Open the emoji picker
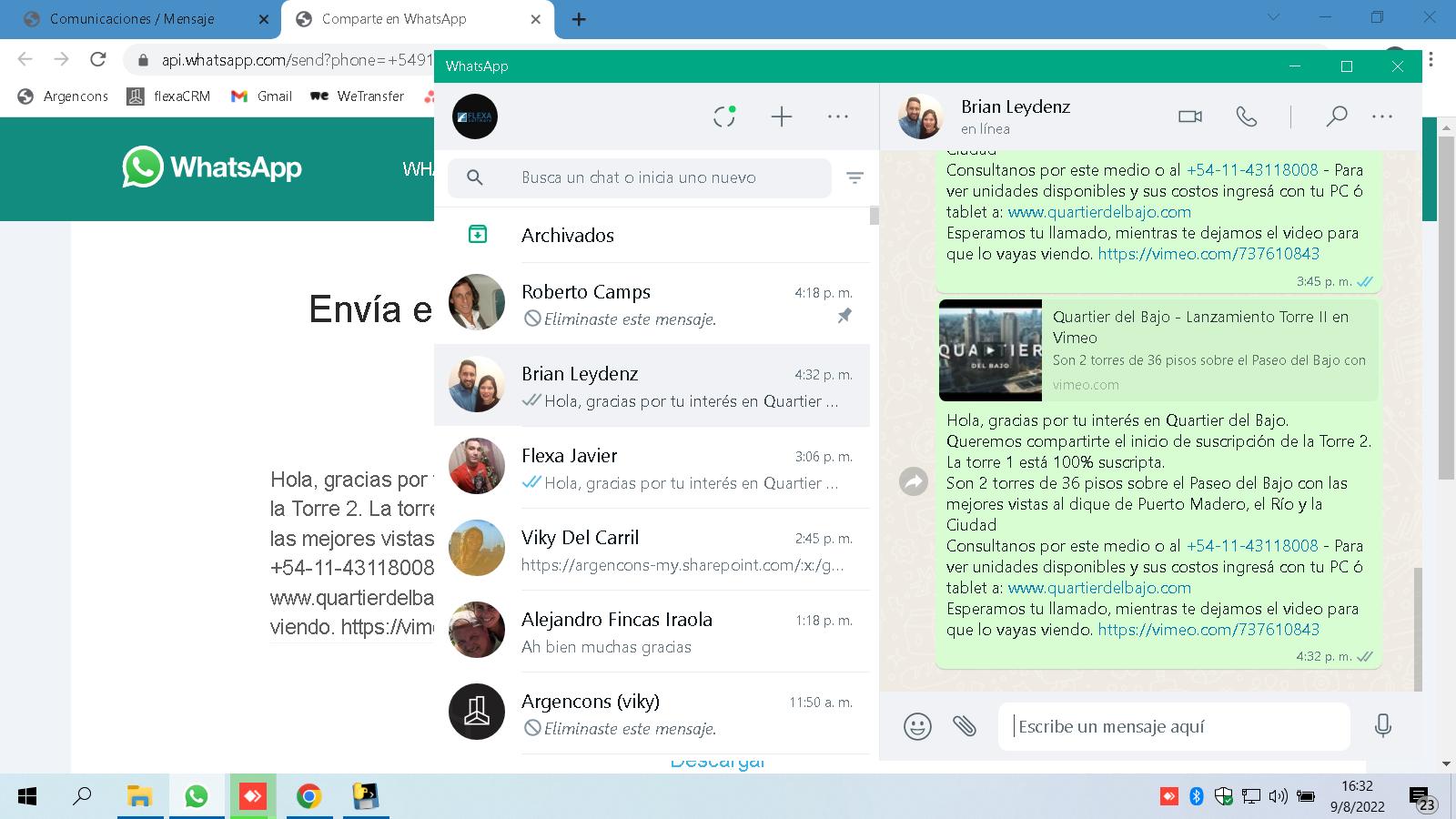Viewport: 1456px width, 819px height. click(917, 726)
